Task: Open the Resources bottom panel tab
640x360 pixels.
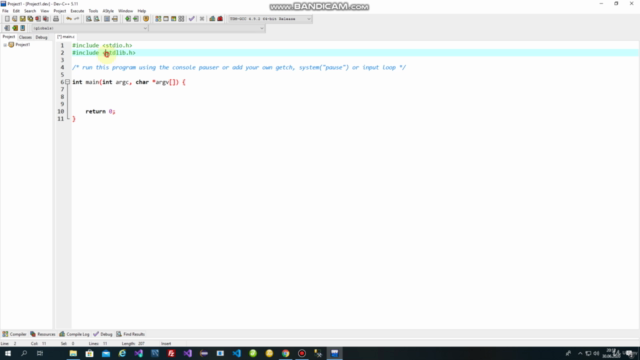Action: [x=42, y=334]
